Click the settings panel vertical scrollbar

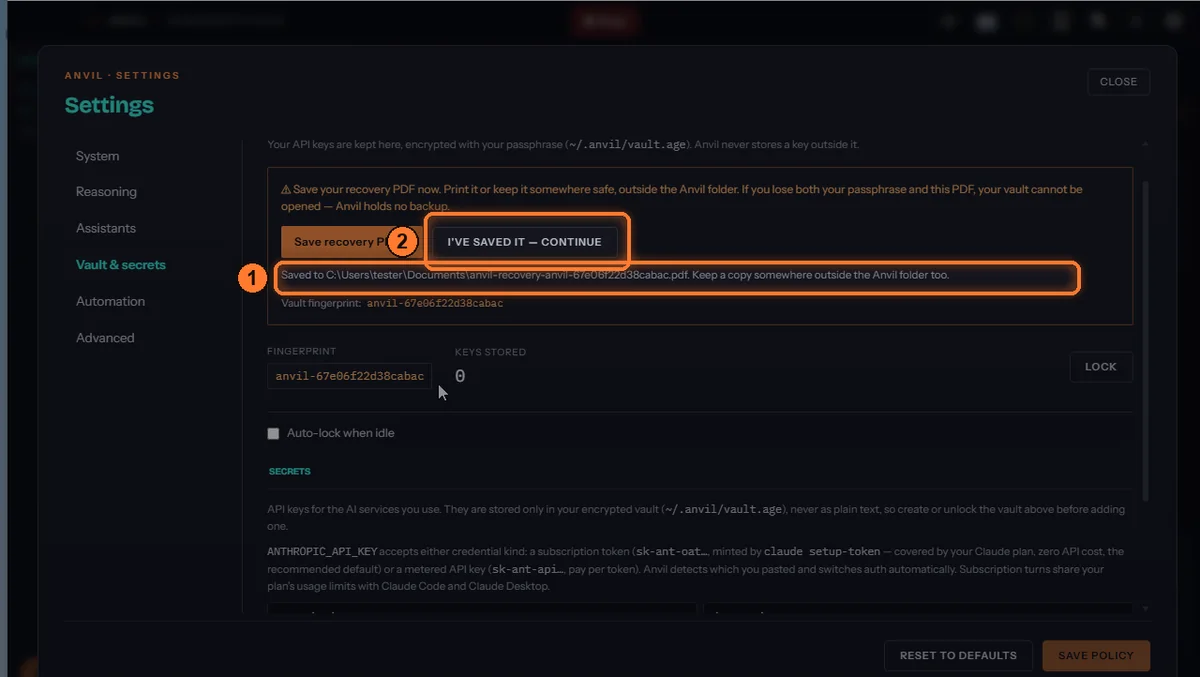(1145, 340)
